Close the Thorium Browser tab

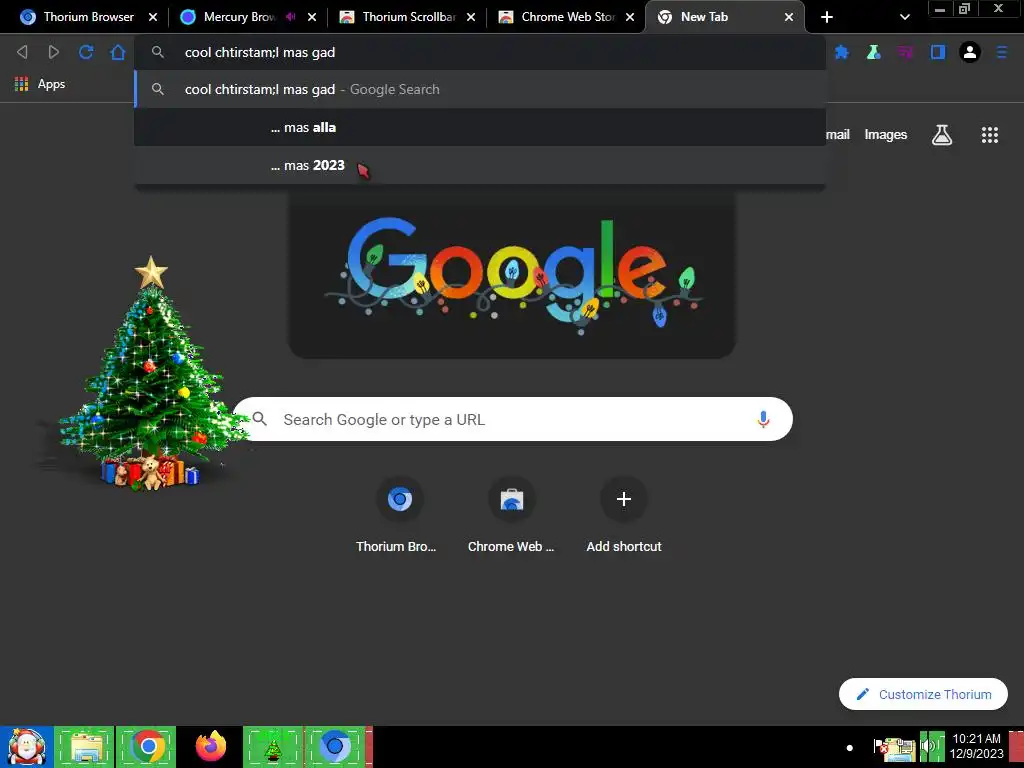coord(153,17)
